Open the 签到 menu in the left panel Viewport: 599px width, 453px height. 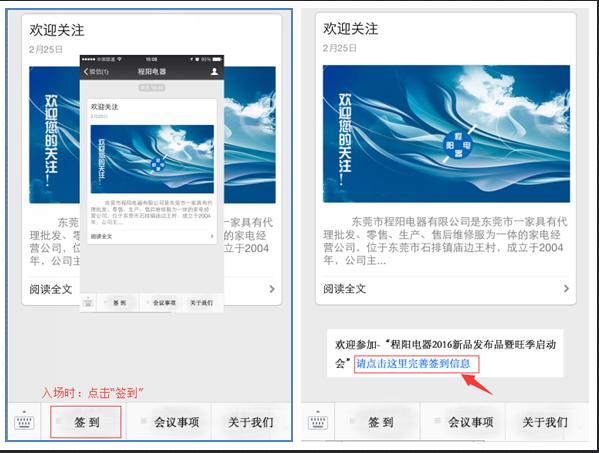tap(86, 422)
